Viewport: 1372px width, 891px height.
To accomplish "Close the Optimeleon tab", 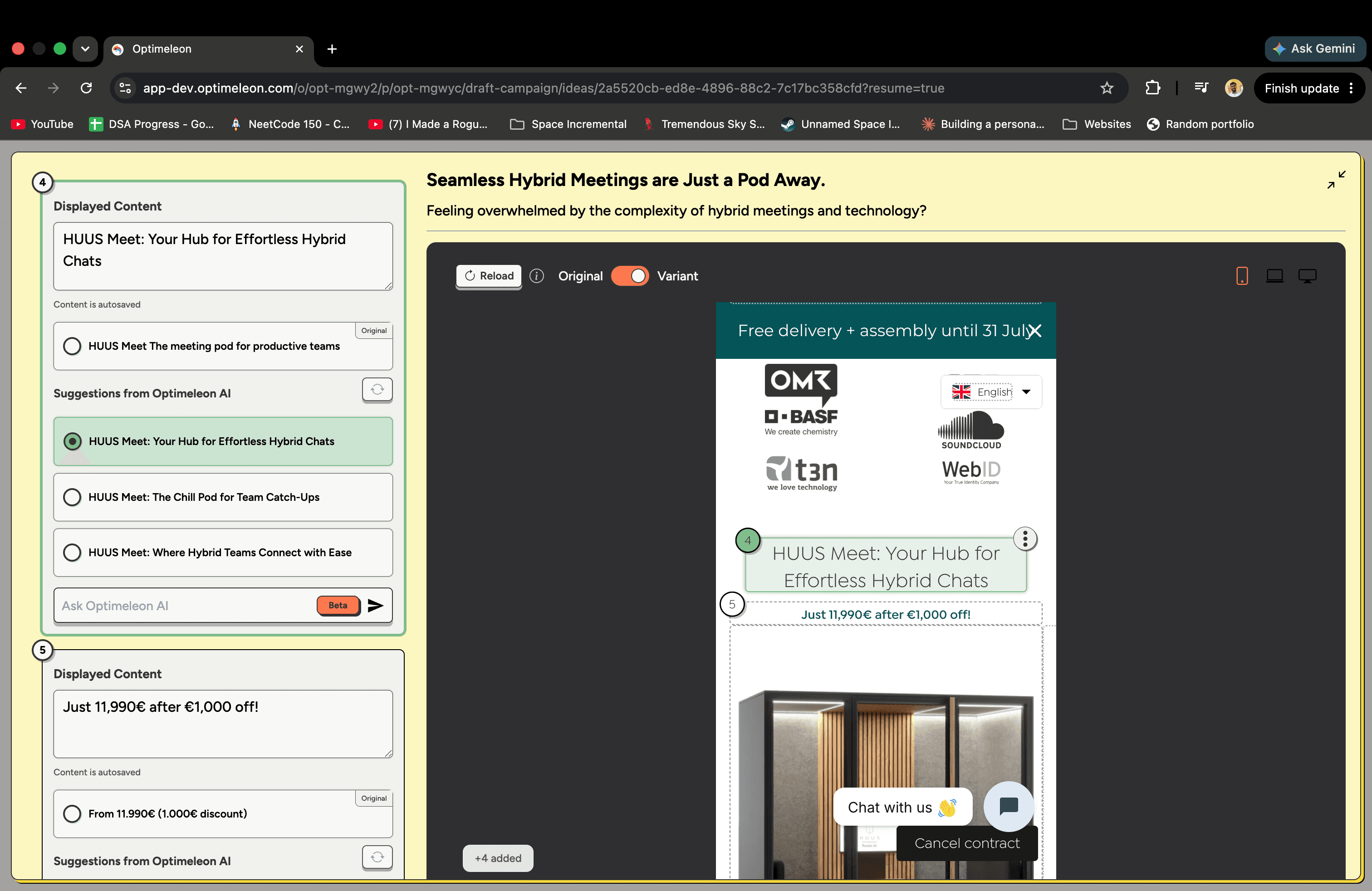I will pos(299,49).
